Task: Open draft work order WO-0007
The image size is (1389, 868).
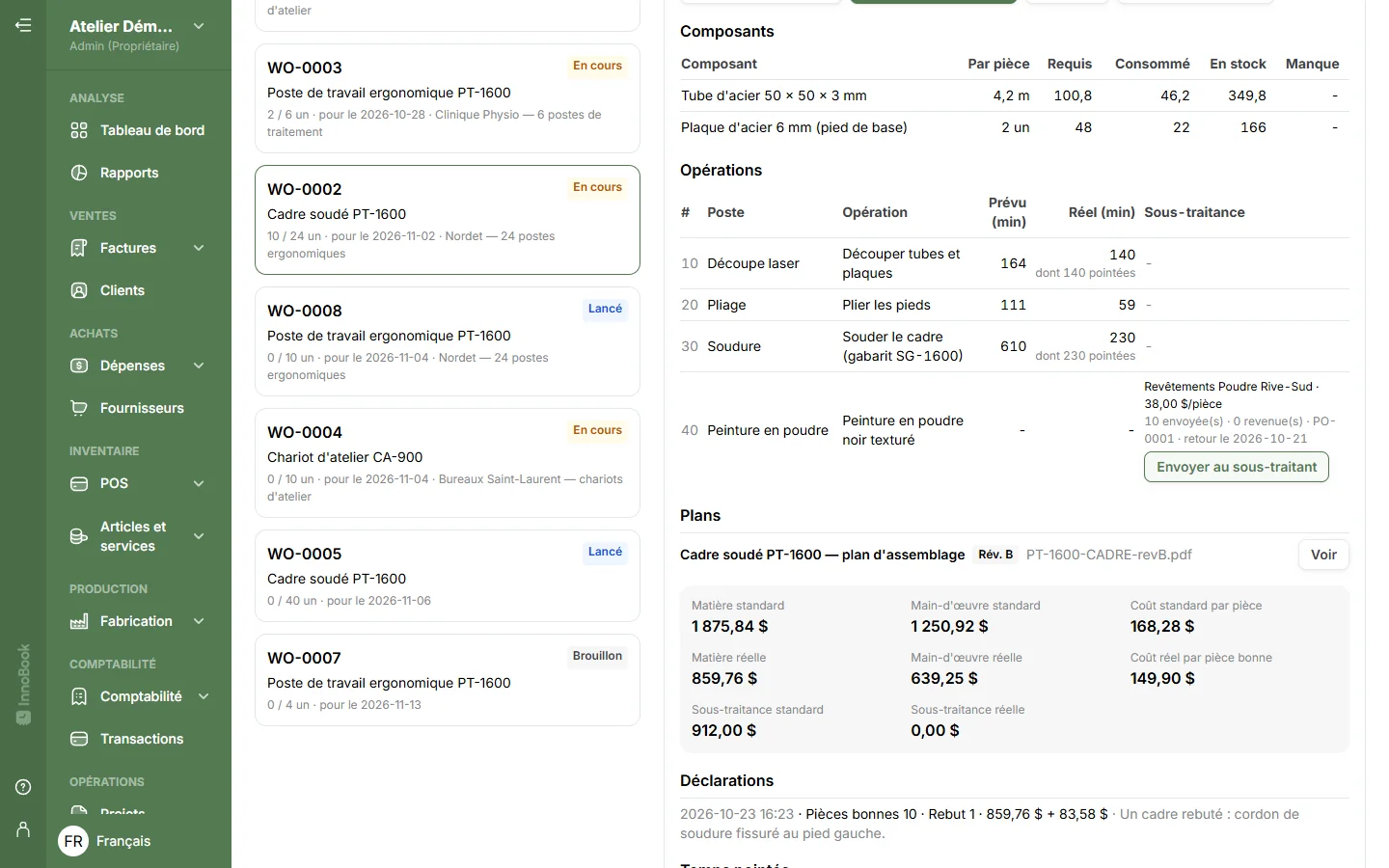Action: [x=448, y=680]
